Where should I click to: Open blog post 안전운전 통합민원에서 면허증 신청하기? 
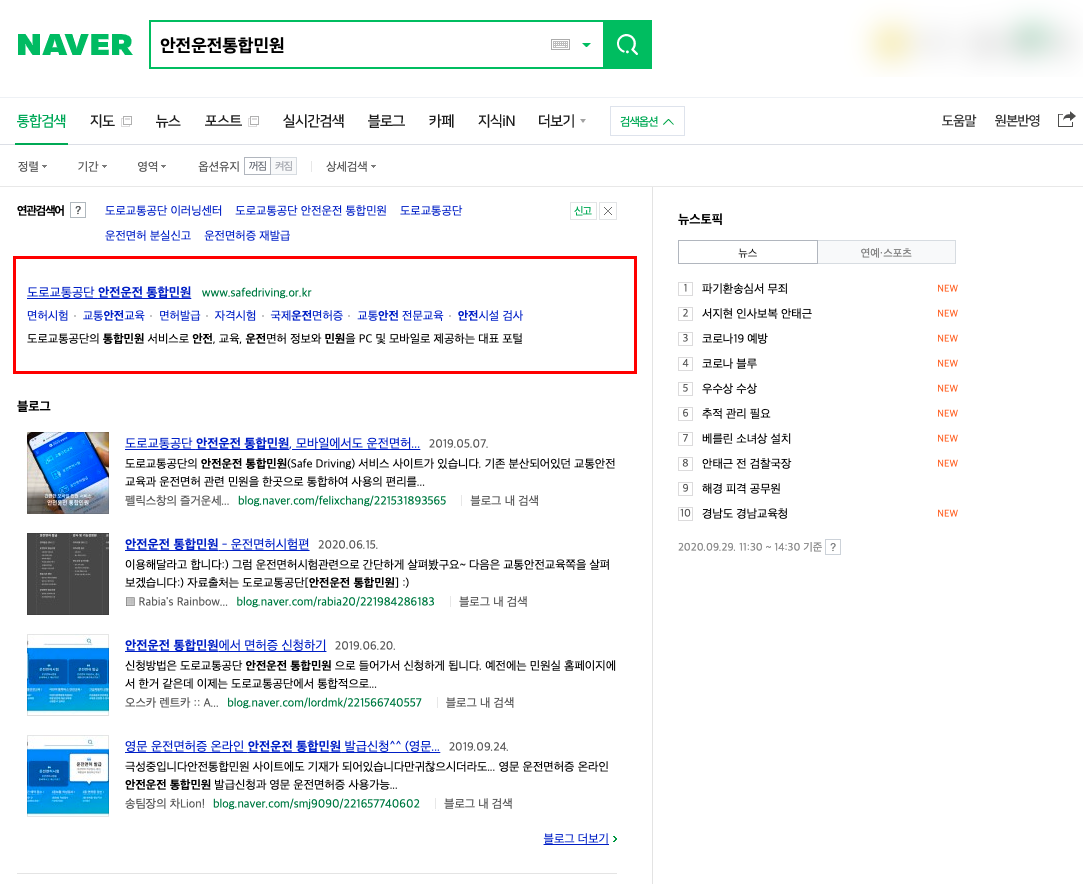[225, 645]
